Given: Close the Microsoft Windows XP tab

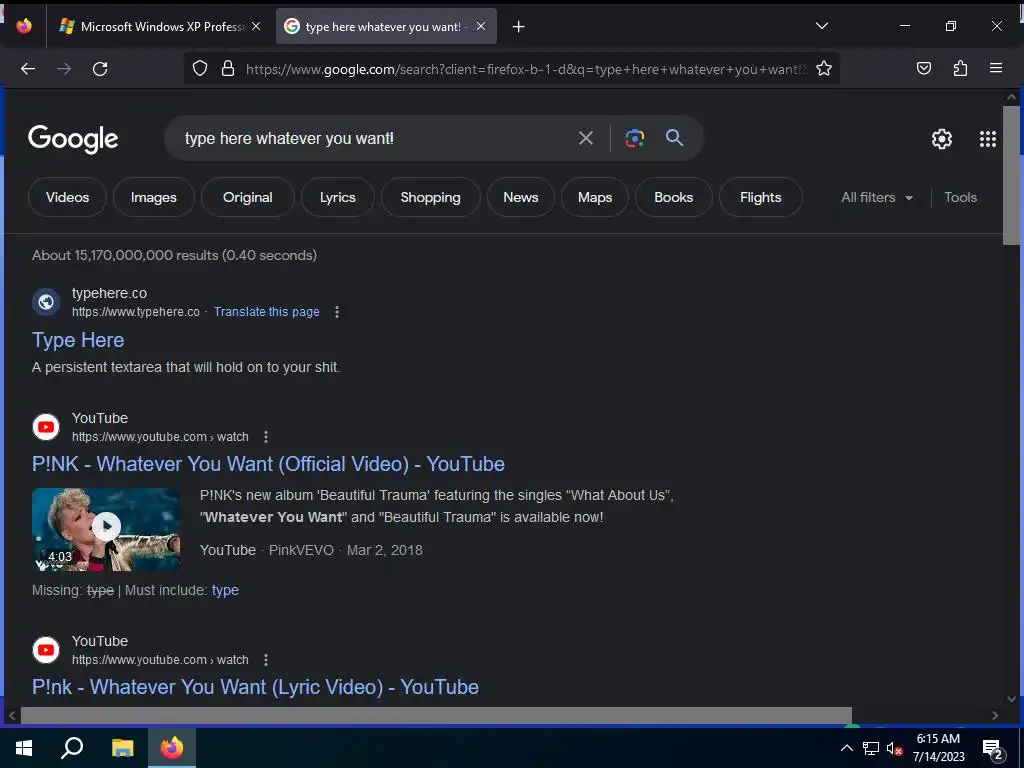Looking at the screenshot, I should (x=256, y=26).
